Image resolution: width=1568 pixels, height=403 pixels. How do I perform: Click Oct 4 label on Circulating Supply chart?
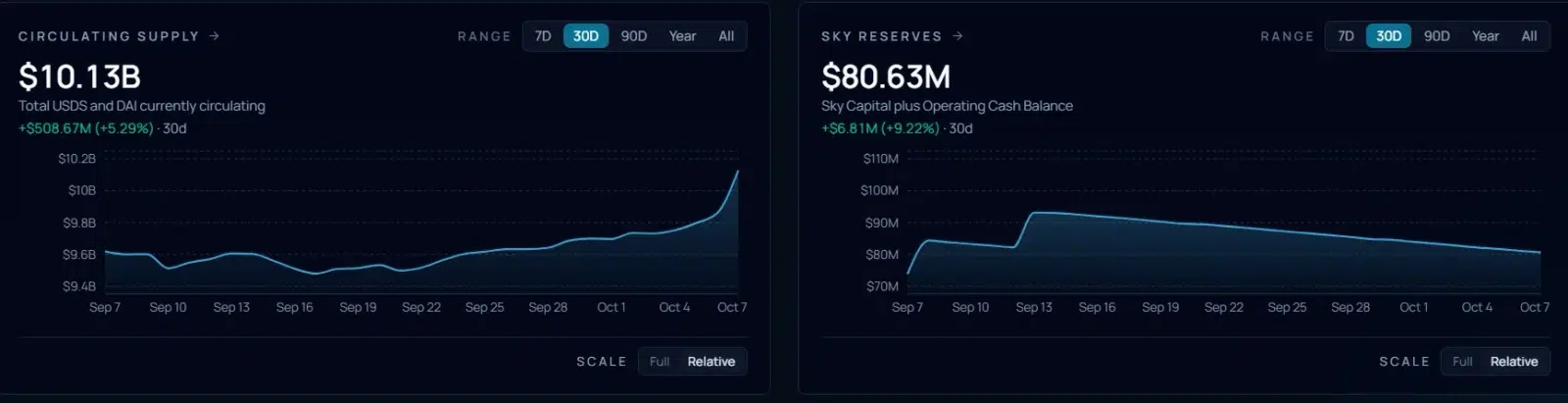pyautogui.click(x=674, y=307)
